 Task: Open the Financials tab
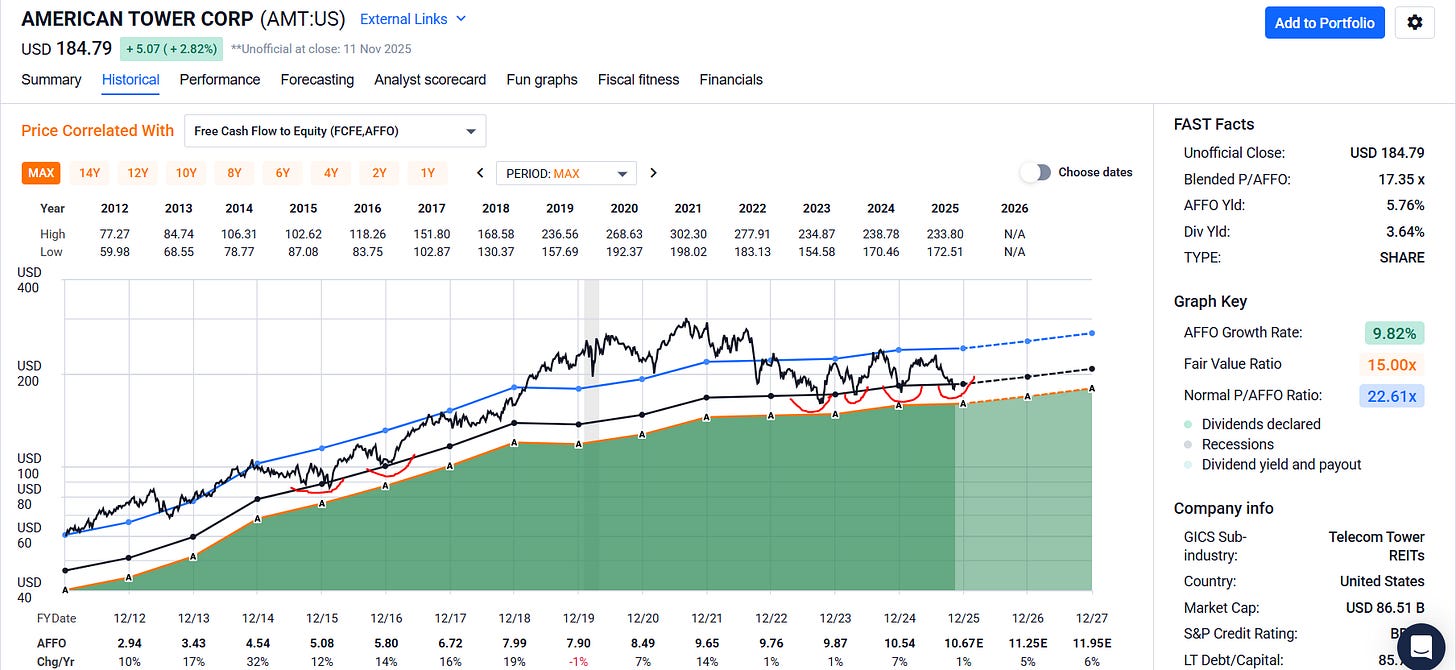(731, 79)
